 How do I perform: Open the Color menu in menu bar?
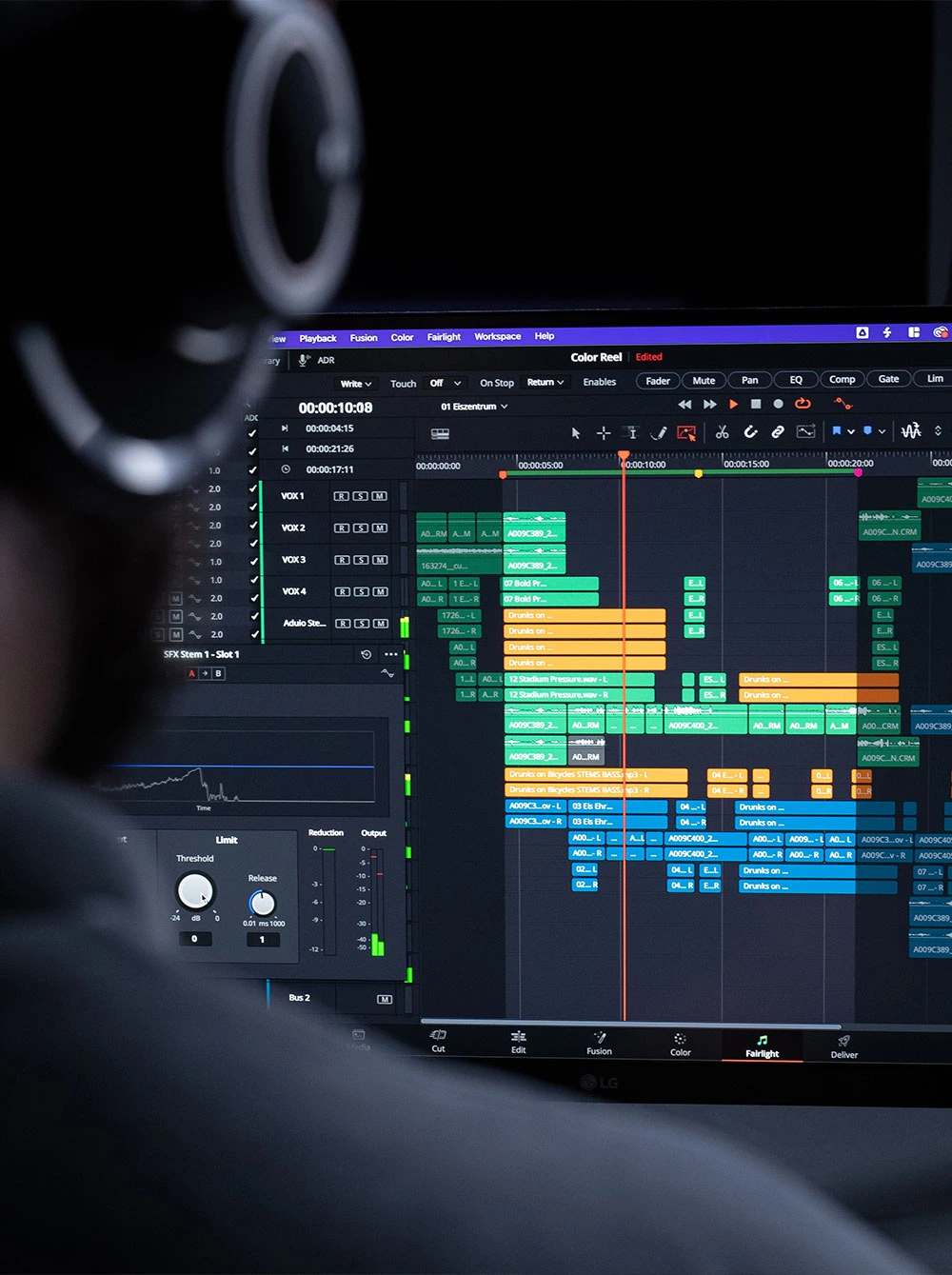pyautogui.click(x=402, y=337)
